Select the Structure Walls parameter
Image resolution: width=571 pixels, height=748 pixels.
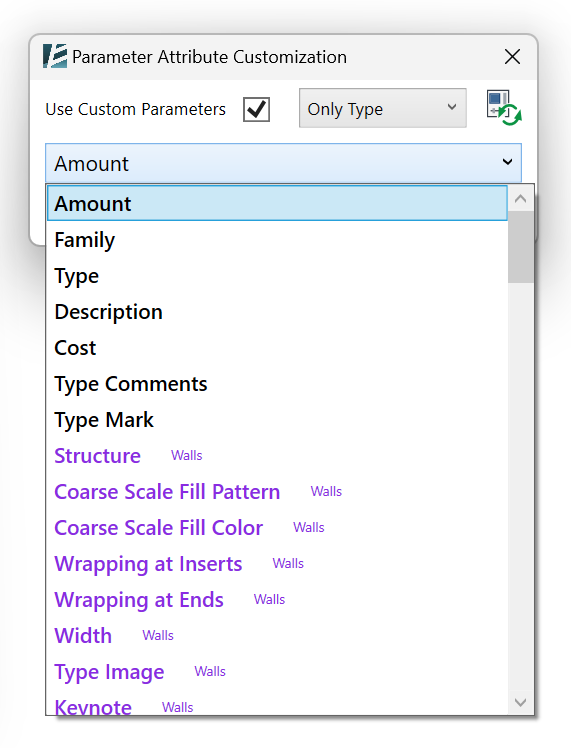[x=277, y=456]
